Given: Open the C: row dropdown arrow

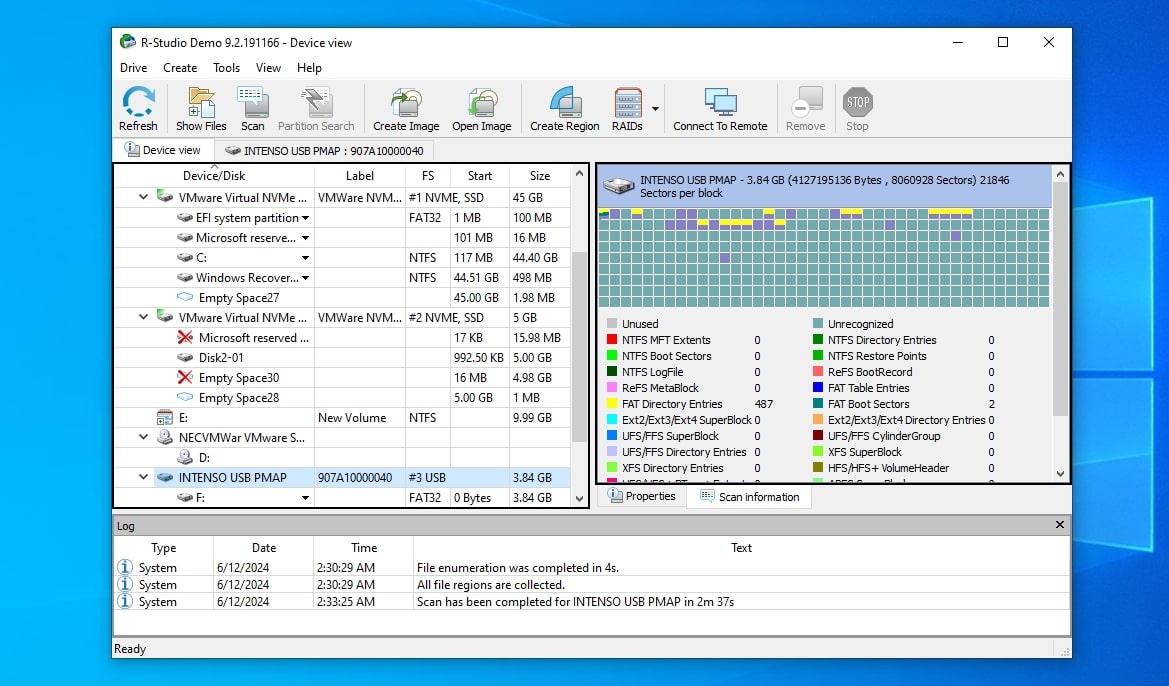Looking at the screenshot, I should click(x=305, y=258).
